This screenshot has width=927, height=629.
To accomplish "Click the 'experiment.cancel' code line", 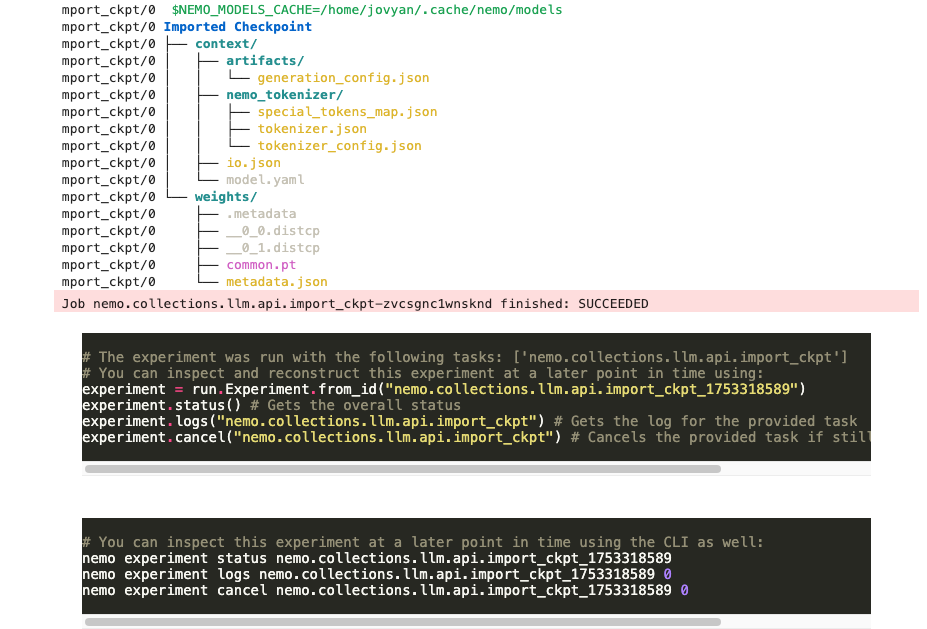I will tap(477, 437).
